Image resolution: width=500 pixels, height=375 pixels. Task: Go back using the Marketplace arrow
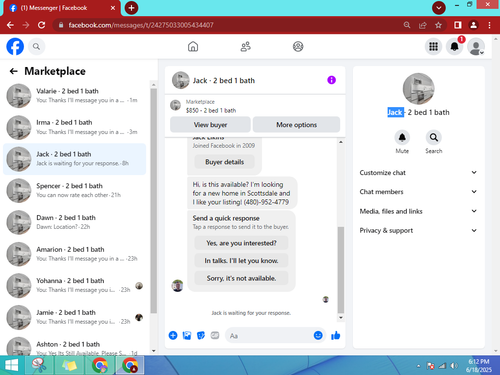13,71
